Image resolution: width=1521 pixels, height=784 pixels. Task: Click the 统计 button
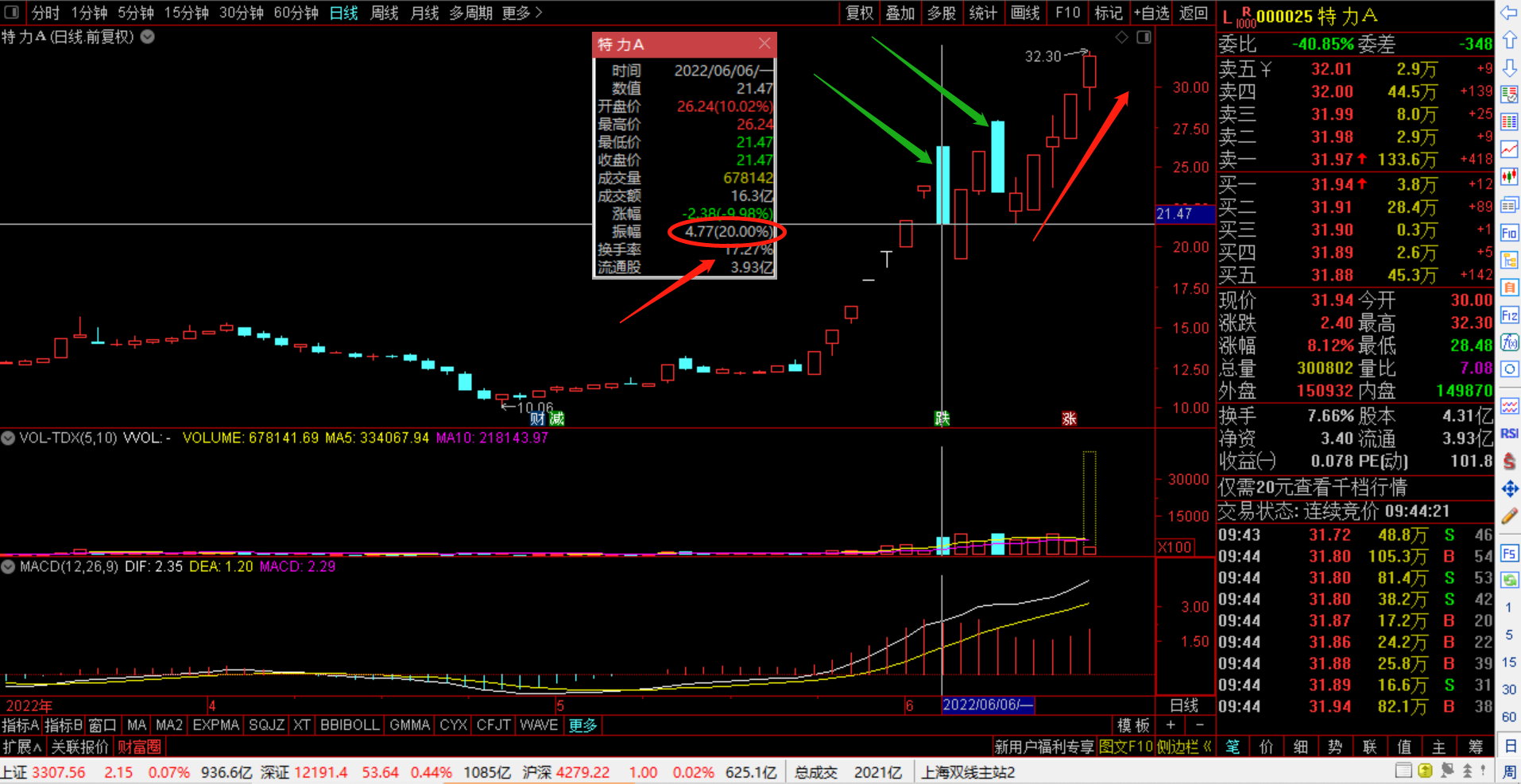tap(983, 13)
